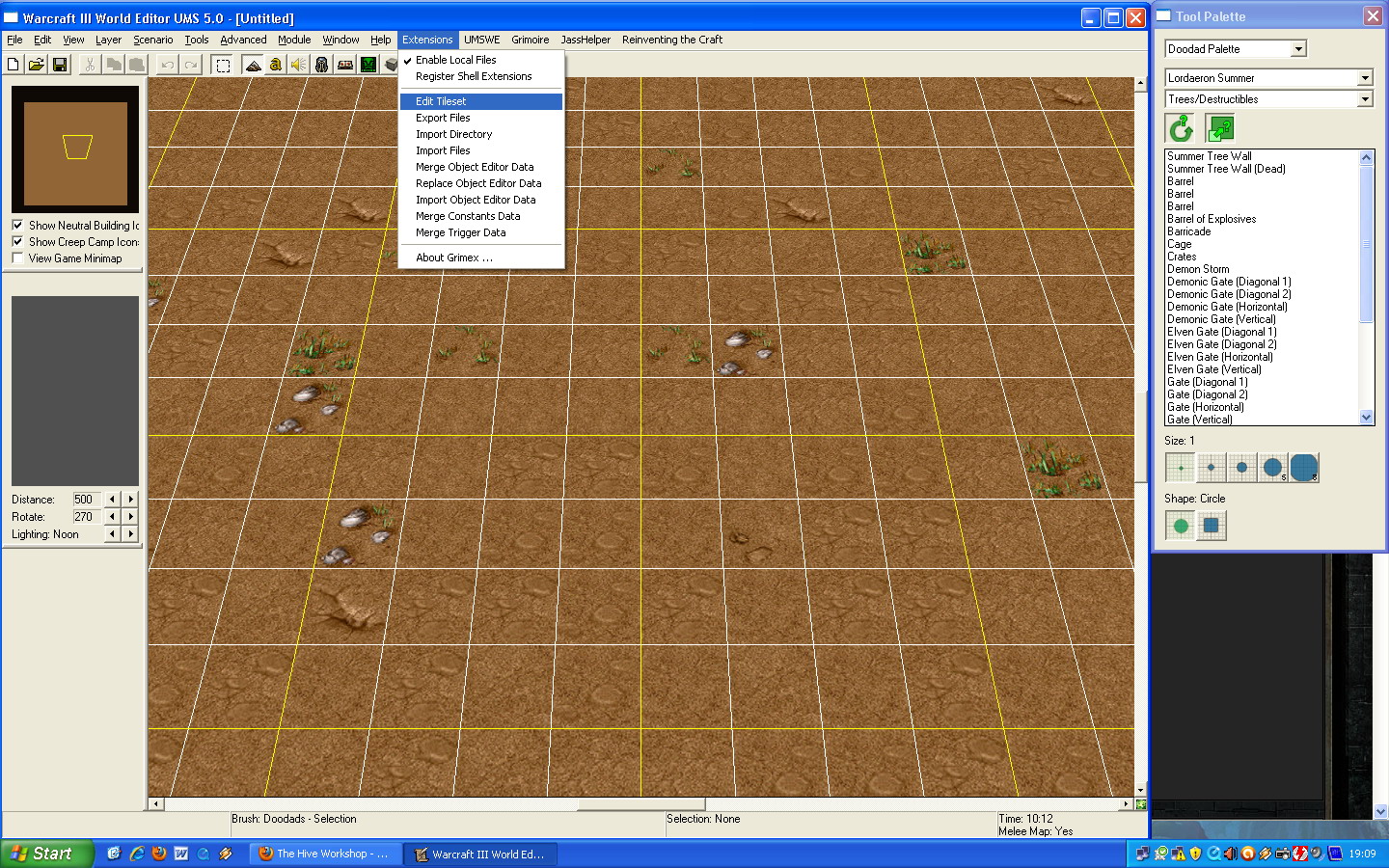Click the Object Editor helmet icon
Viewport: 1389px width, 868px height.
point(322,65)
